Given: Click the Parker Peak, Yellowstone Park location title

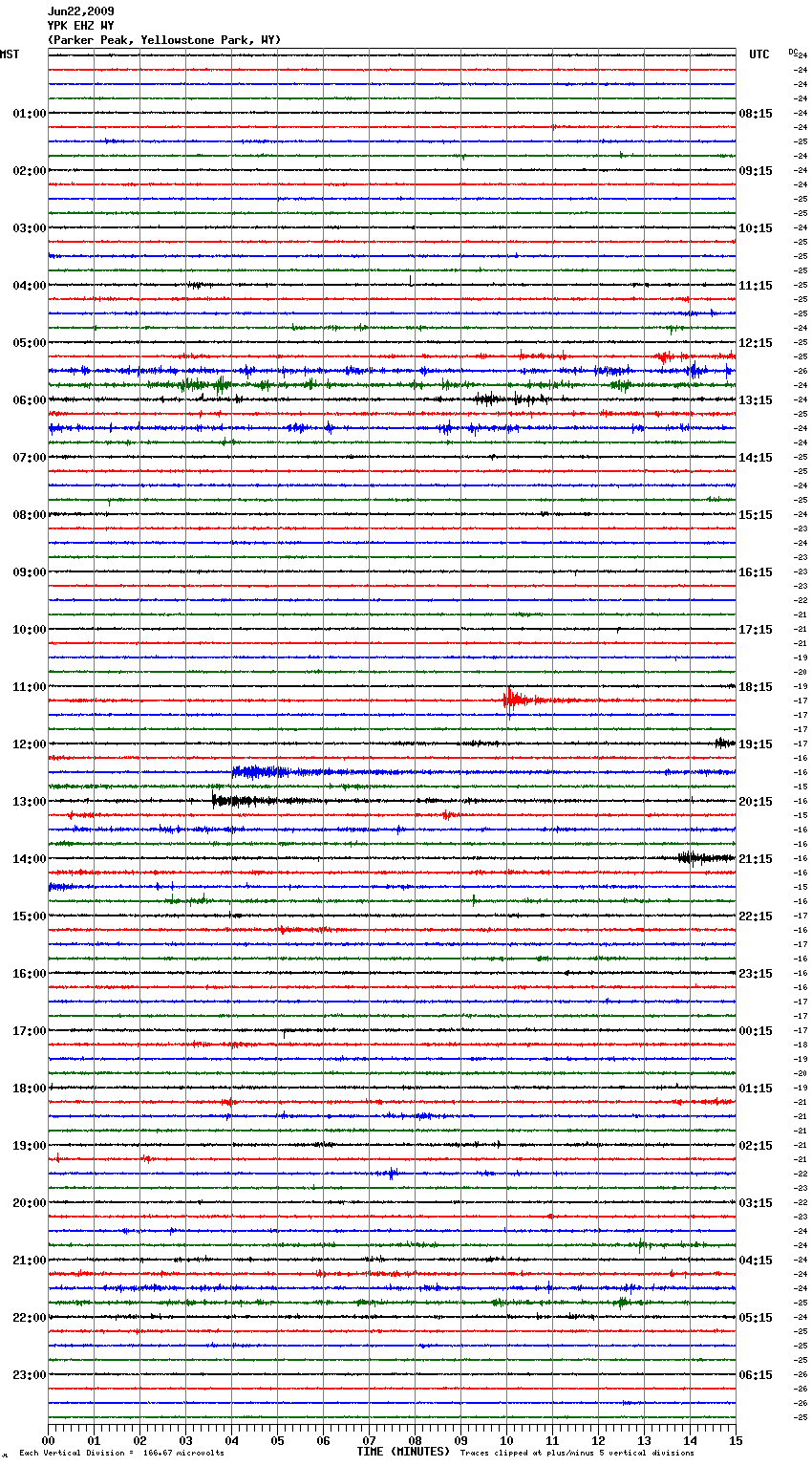Looking at the screenshot, I should (x=164, y=40).
